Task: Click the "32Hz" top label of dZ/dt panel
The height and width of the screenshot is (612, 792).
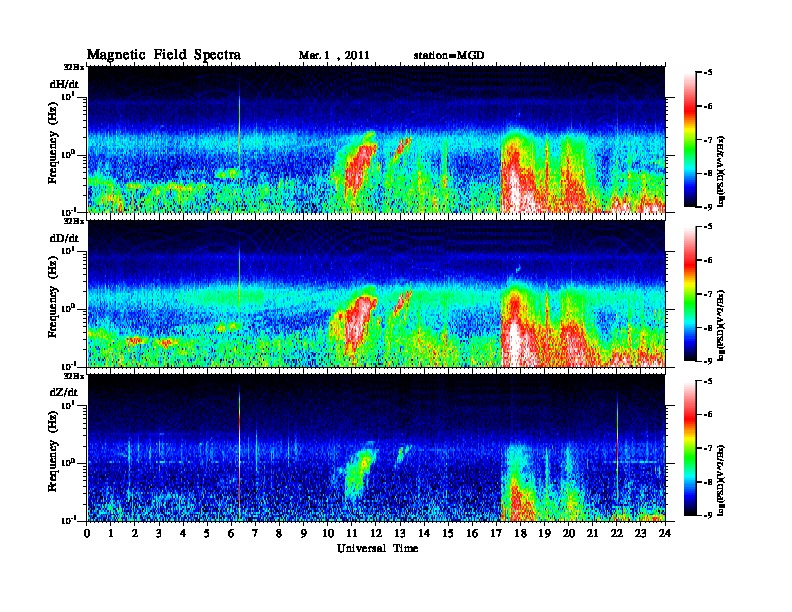Action: click(x=74, y=376)
